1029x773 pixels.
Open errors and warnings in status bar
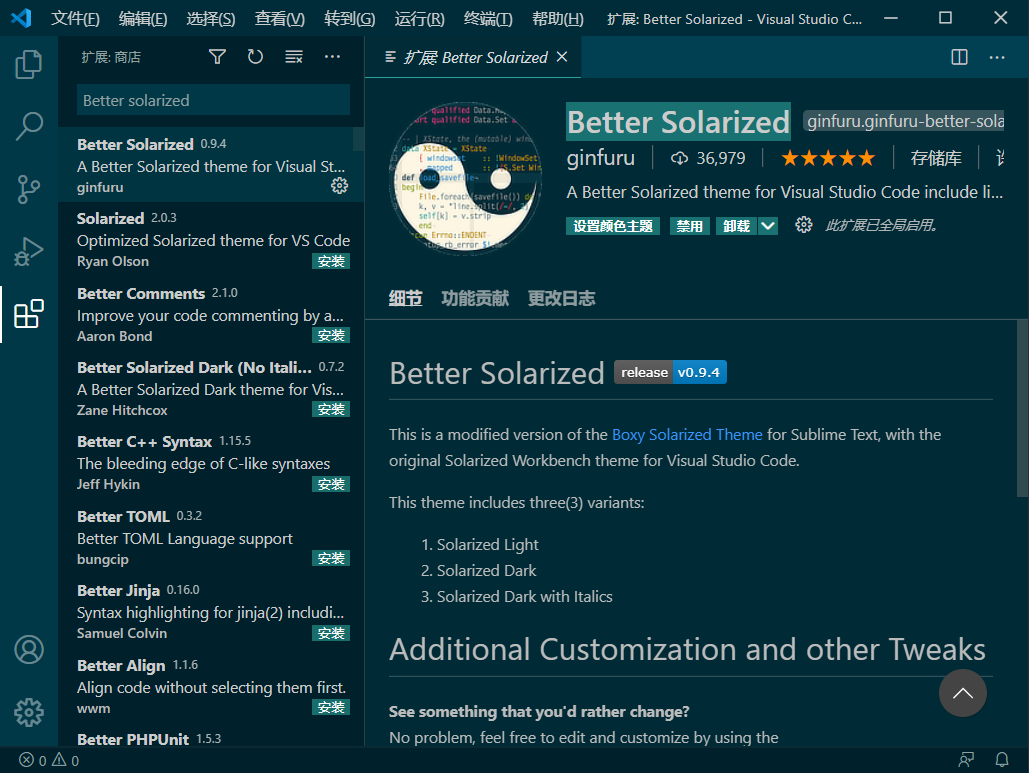49,761
